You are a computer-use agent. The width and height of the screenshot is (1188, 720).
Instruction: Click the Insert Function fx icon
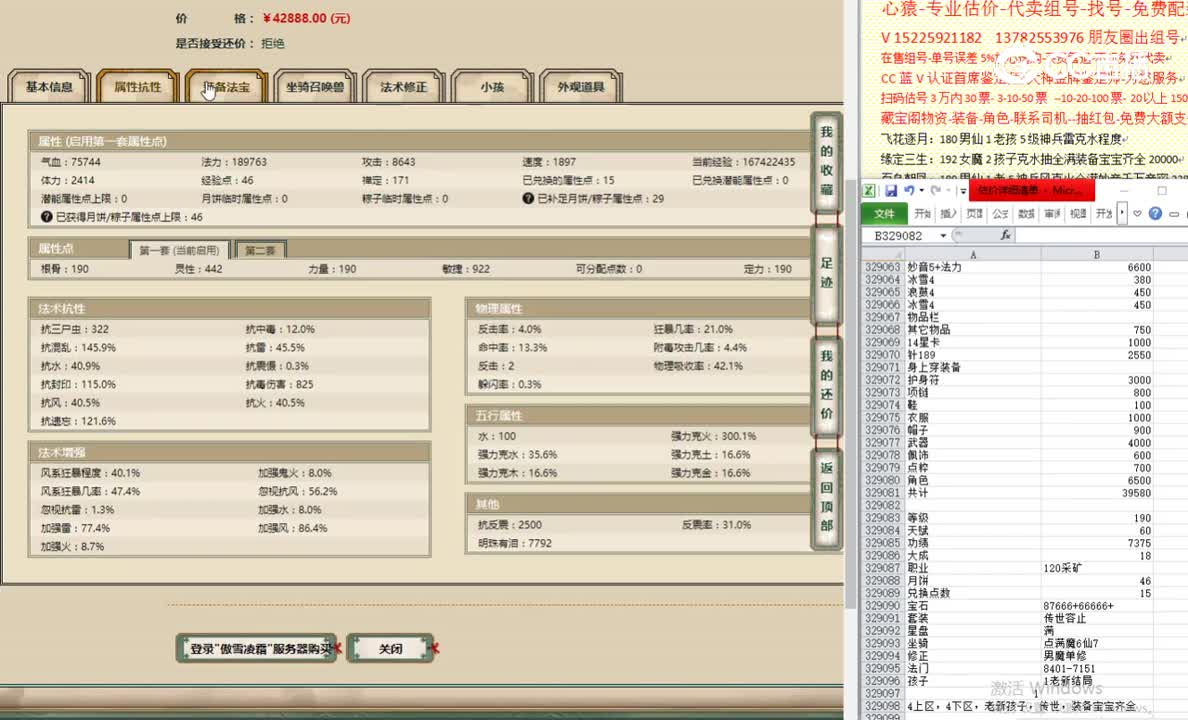click(1006, 235)
